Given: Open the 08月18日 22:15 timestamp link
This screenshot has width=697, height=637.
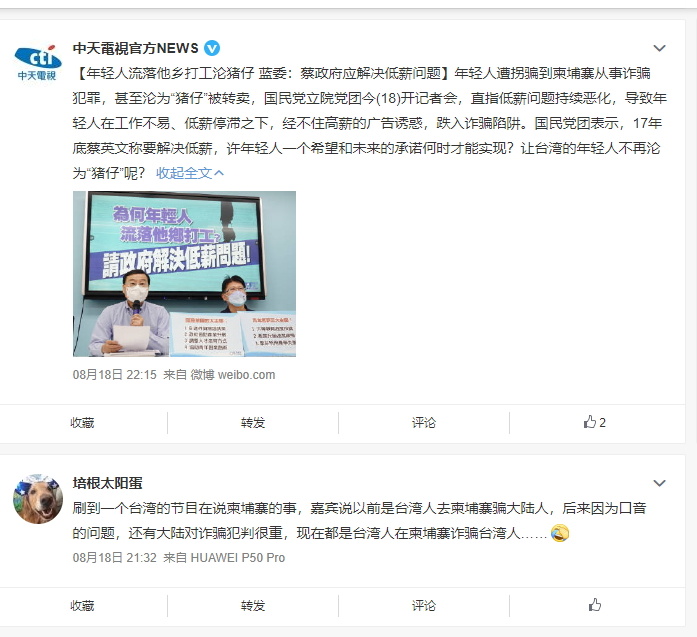Looking at the screenshot, I should (115, 375).
